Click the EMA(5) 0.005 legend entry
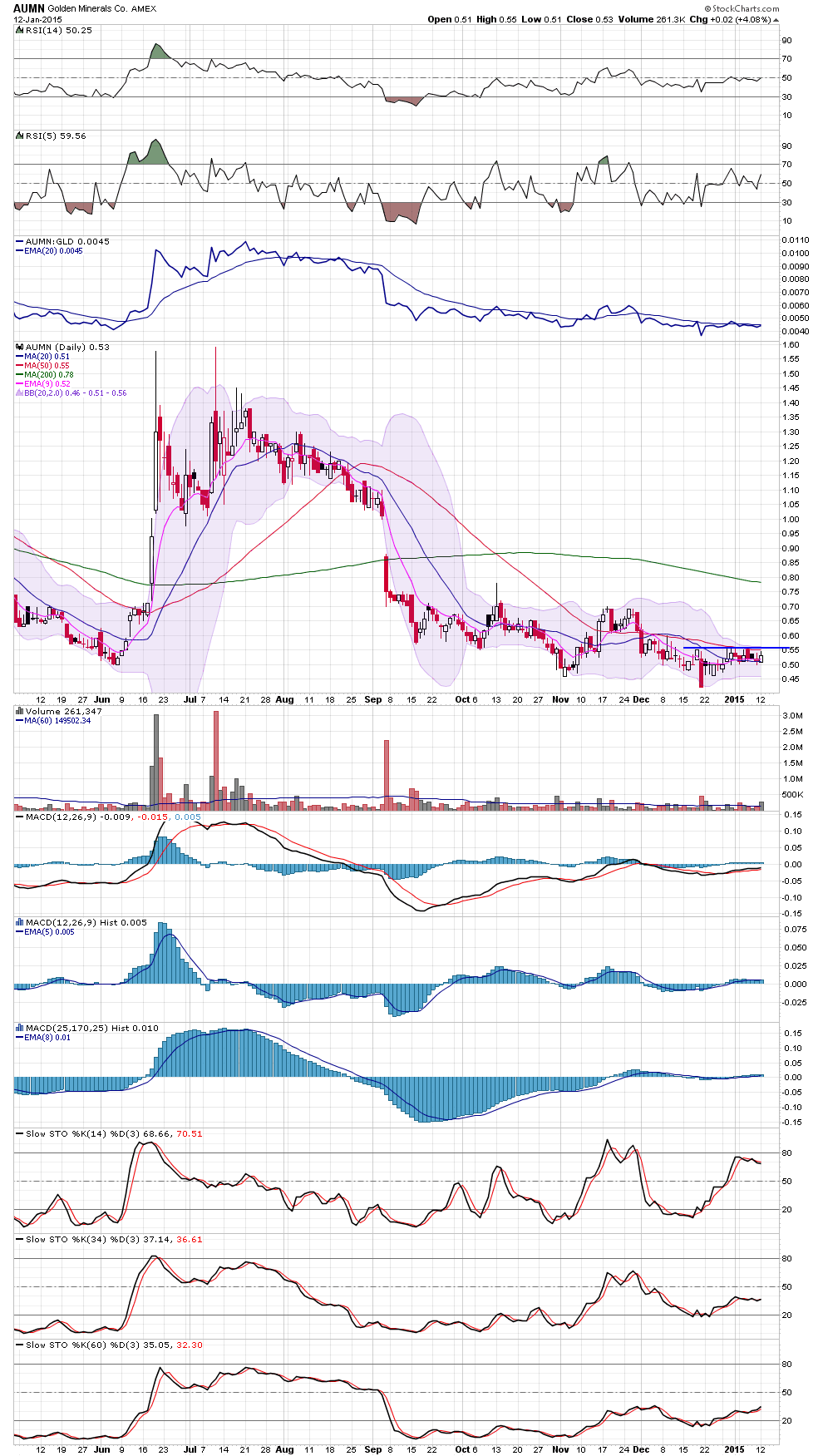The width and height of the screenshot is (823, 1456). click(45, 931)
